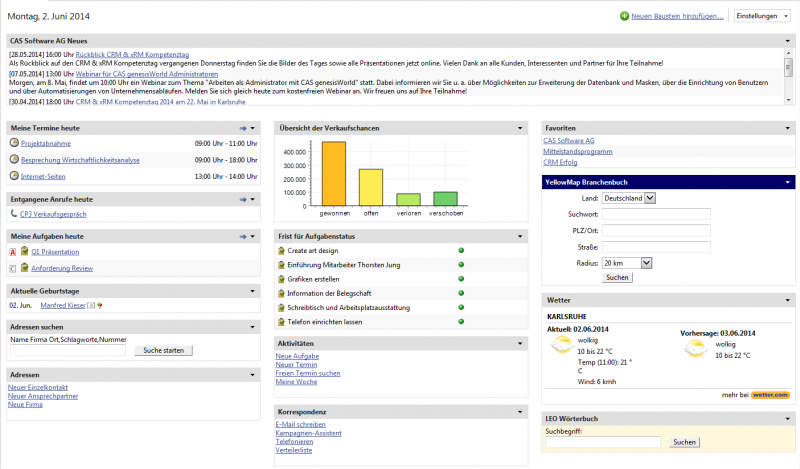The image size is (800, 469).
Task: Click task icon beside Telefon einrichten lassen
Action: coord(281,322)
